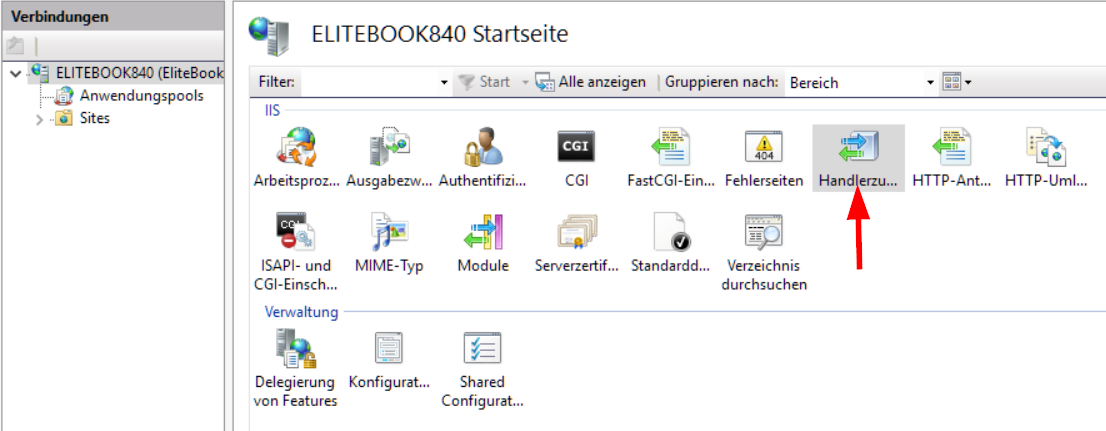Collapse the IIS group header
Image resolution: width=1106 pixels, height=431 pixels.
(x=272, y=111)
